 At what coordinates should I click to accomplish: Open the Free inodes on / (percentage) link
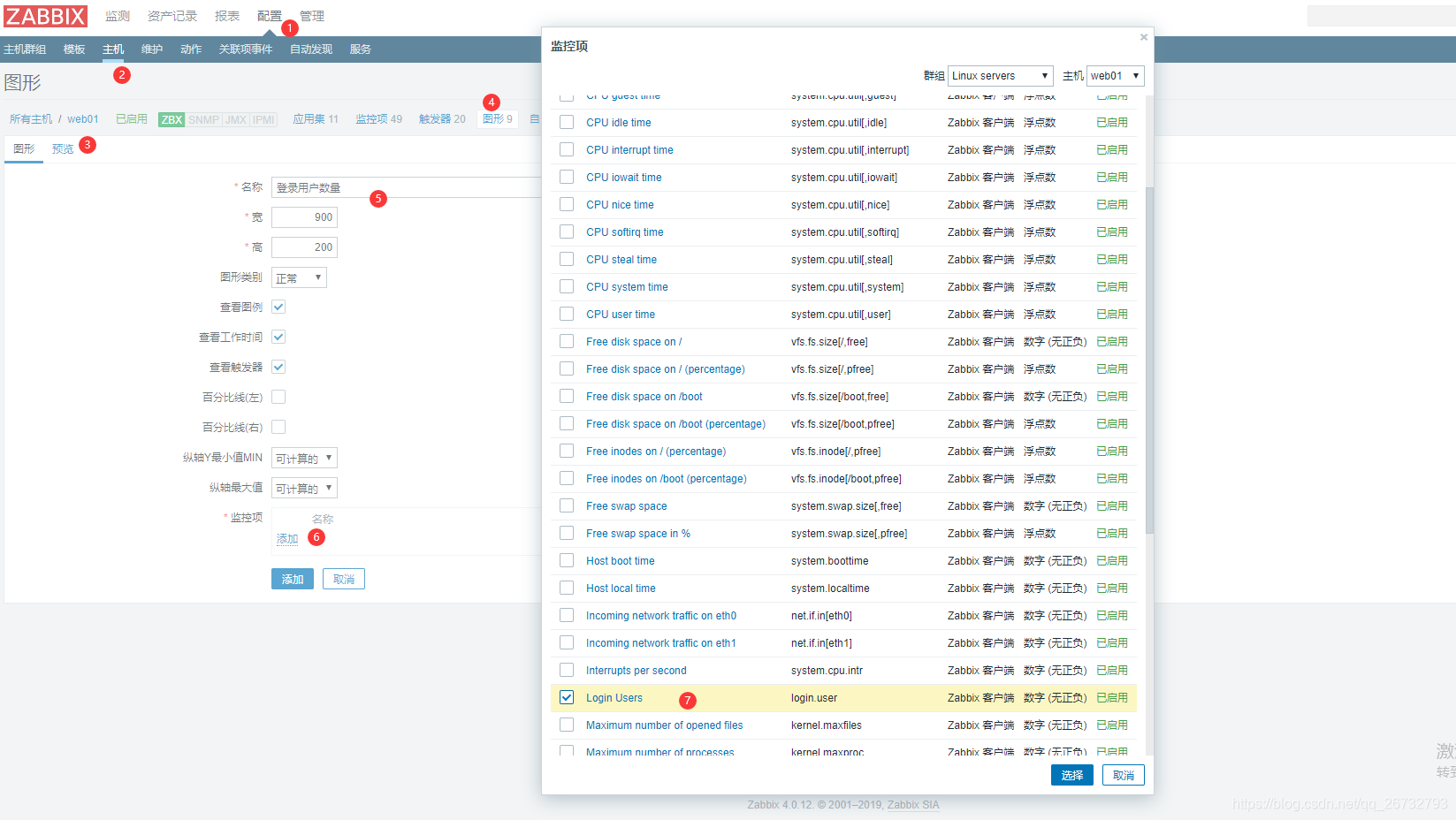pos(656,452)
